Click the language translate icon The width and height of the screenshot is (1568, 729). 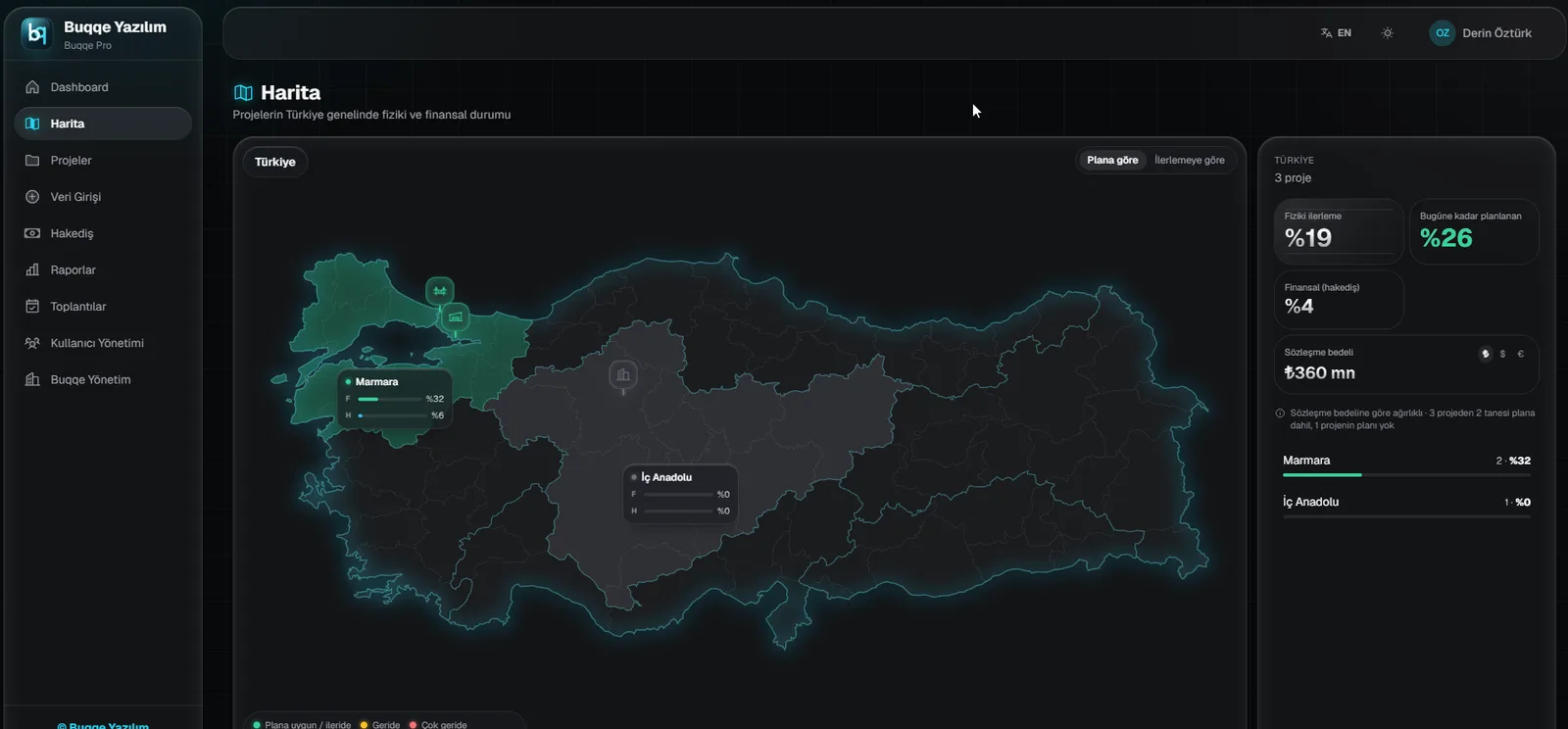pos(1326,33)
